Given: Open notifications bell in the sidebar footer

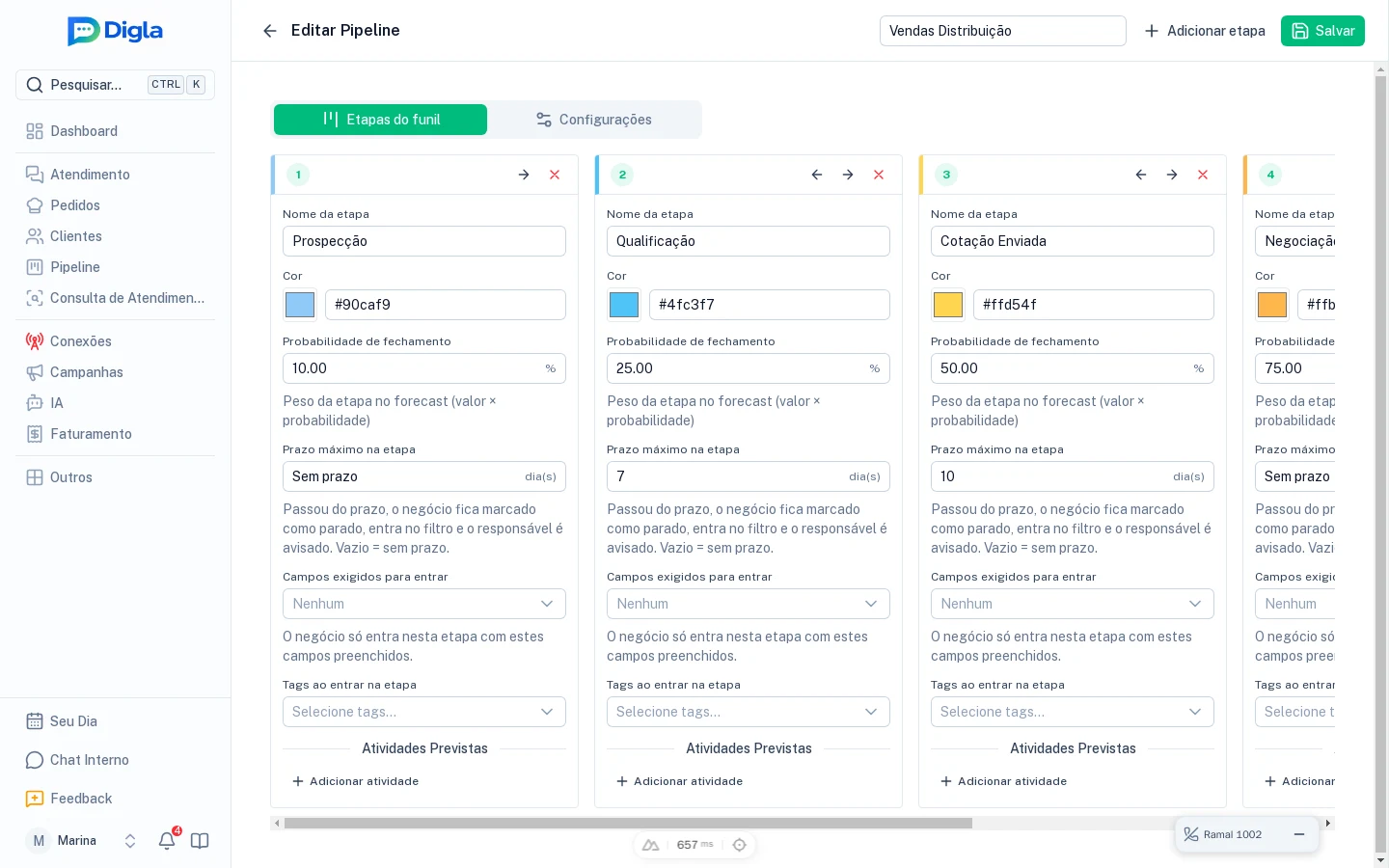Looking at the screenshot, I should pos(167,840).
